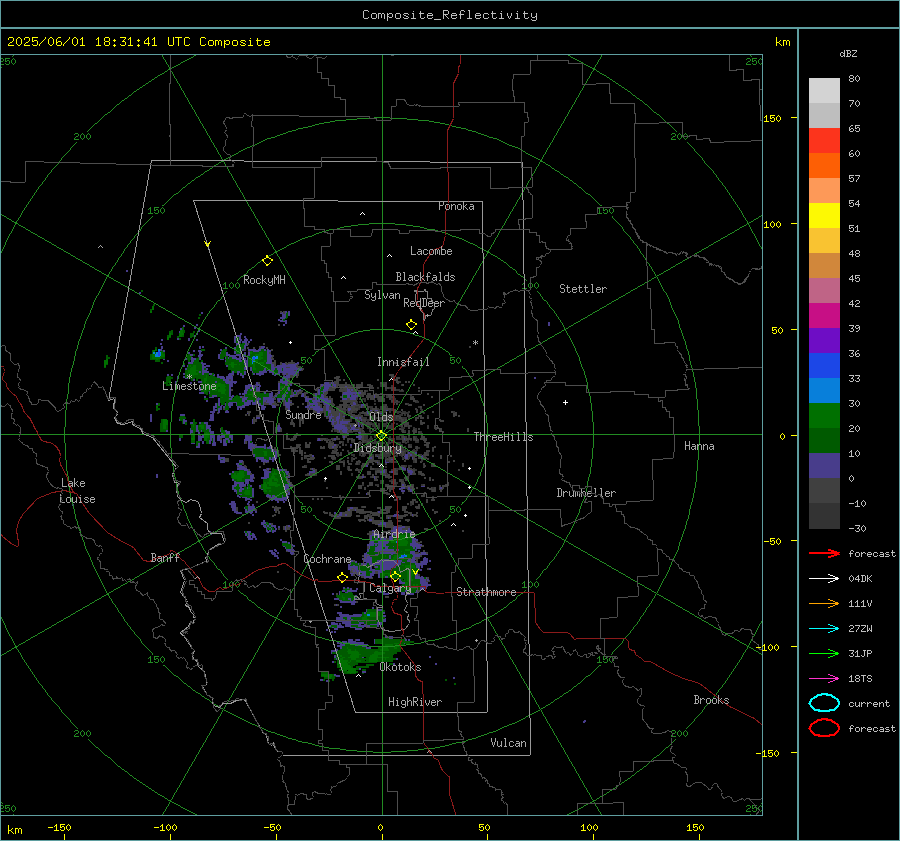The height and width of the screenshot is (841, 900).
Task: Select the orange 111V arrow symbol
Action: coord(824,603)
